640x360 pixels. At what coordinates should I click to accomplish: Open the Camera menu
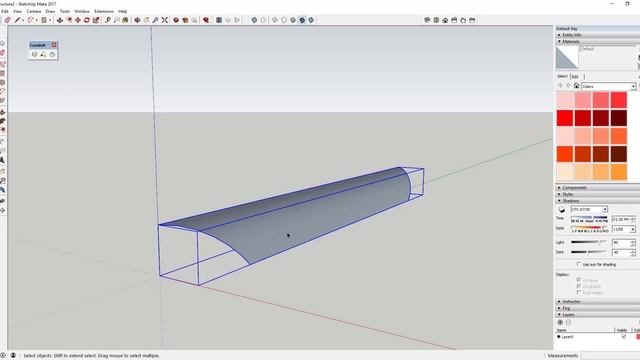(x=34, y=11)
